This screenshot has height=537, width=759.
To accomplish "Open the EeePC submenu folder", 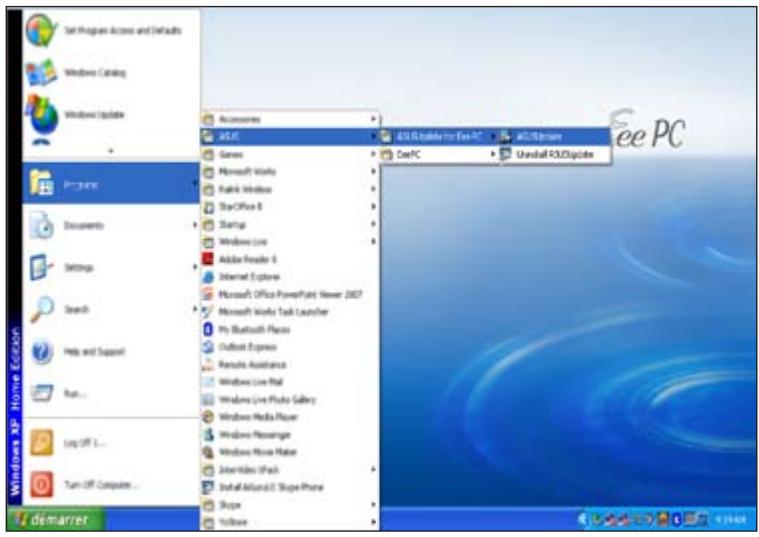I will point(439,154).
